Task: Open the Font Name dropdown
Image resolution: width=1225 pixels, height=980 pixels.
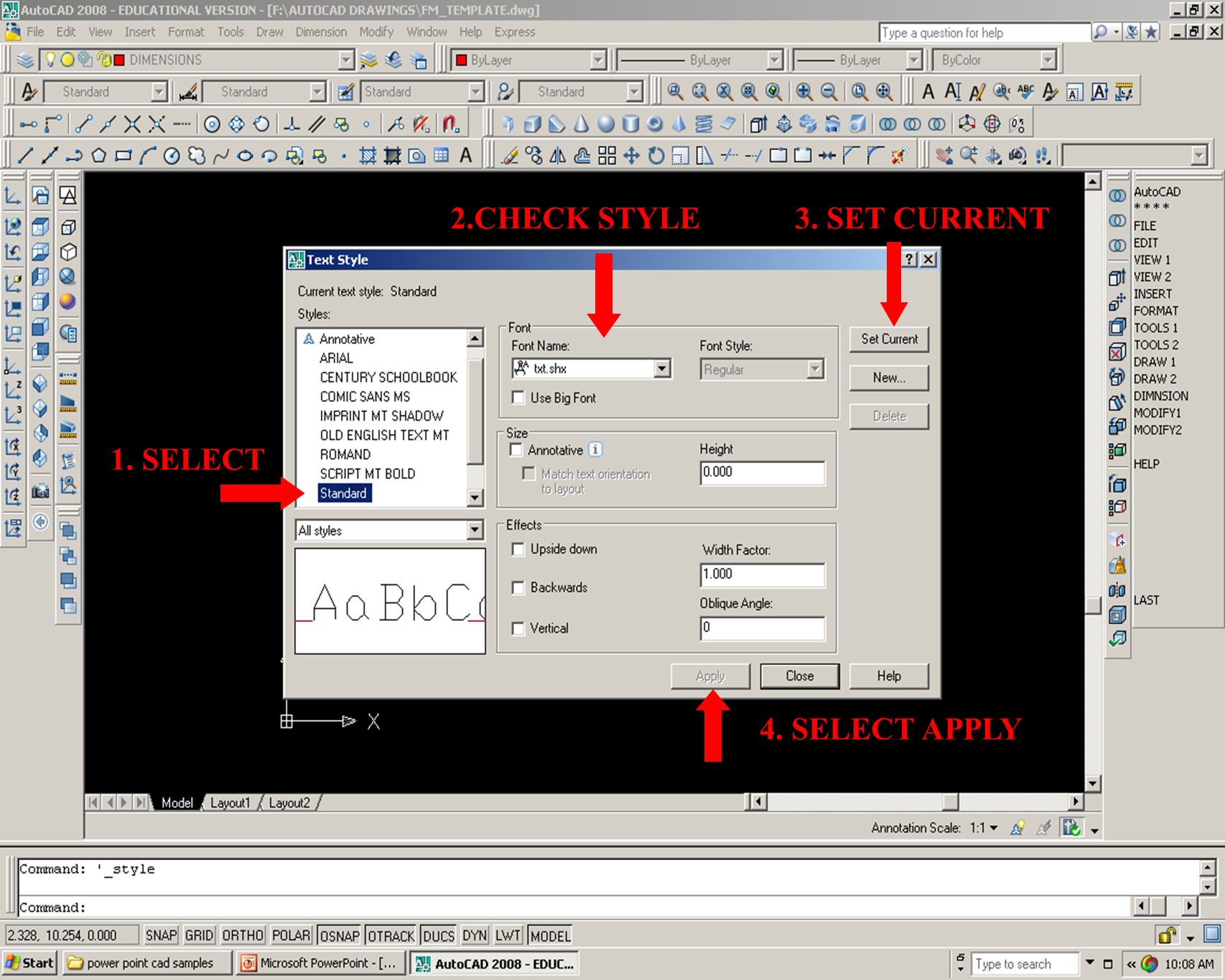Action: [662, 368]
